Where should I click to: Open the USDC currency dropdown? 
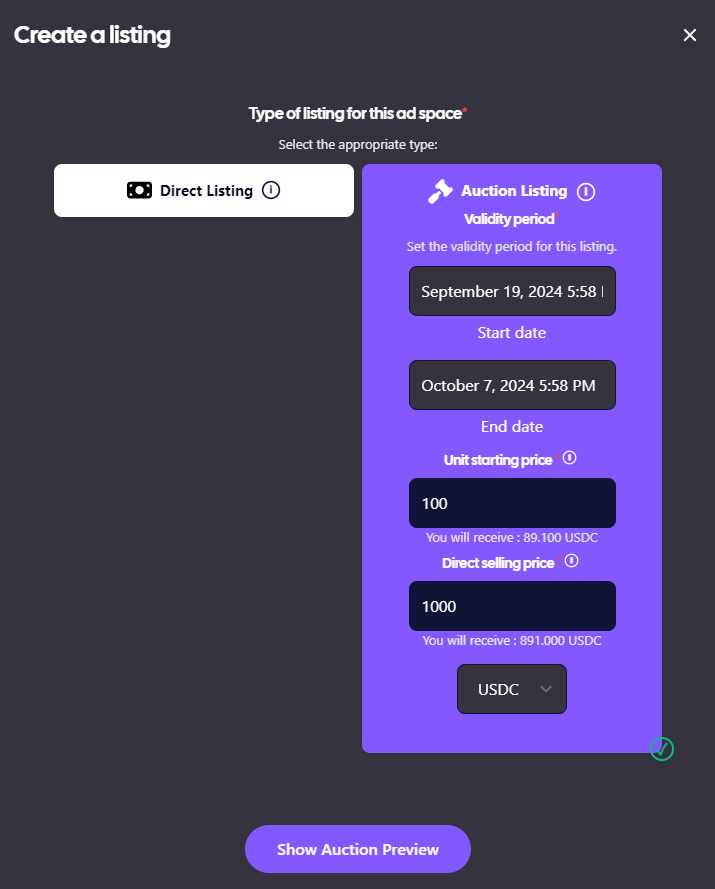(512, 689)
